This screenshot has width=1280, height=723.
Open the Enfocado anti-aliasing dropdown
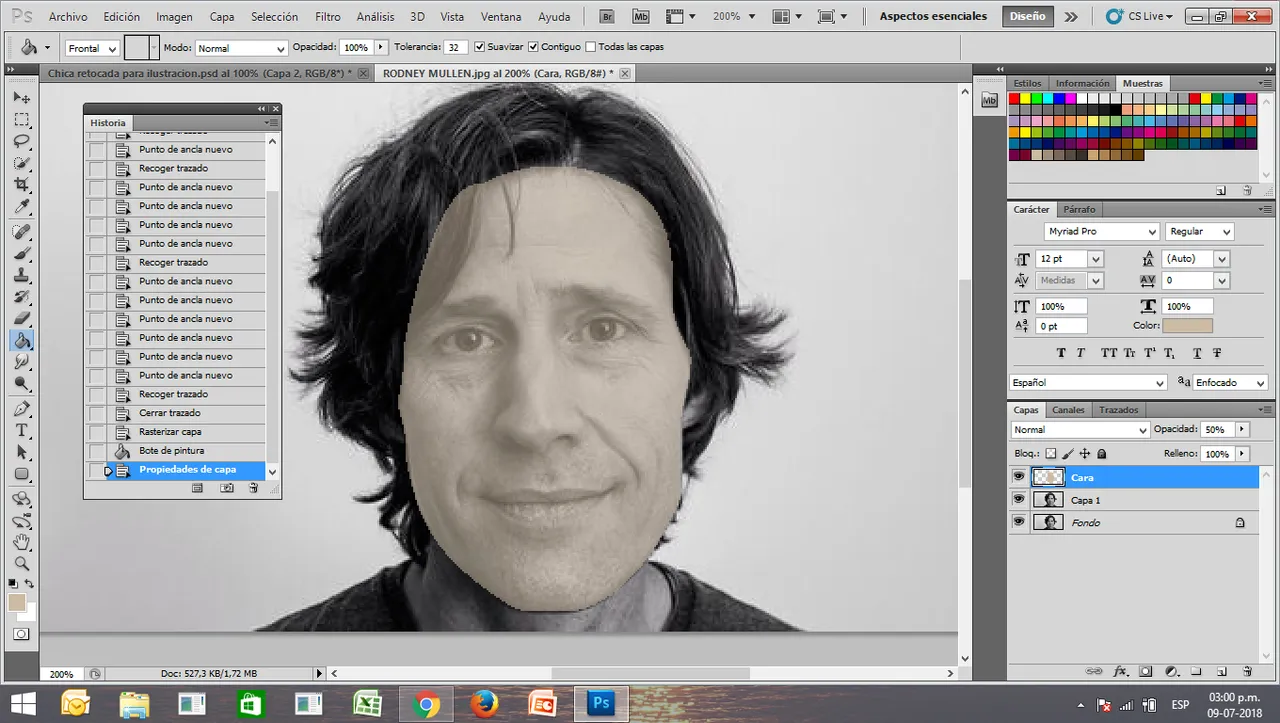pyautogui.click(x=1231, y=383)
